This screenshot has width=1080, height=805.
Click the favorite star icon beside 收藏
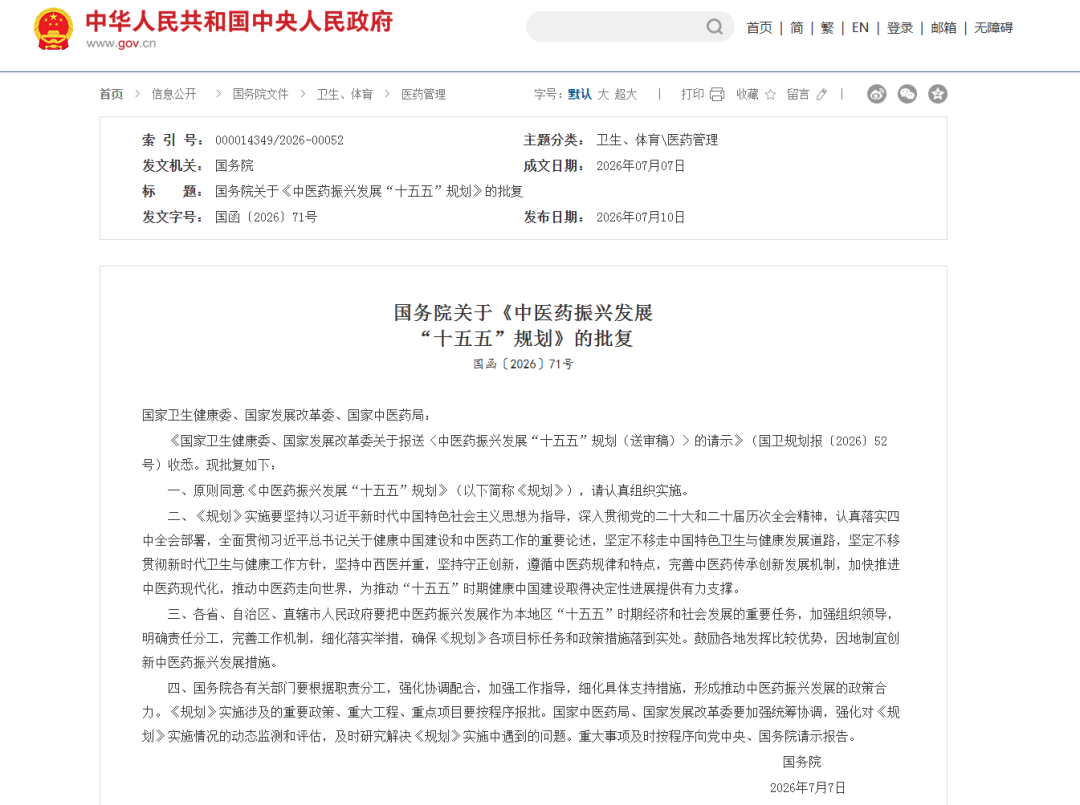pyautogui.click(x=770, y=94)
